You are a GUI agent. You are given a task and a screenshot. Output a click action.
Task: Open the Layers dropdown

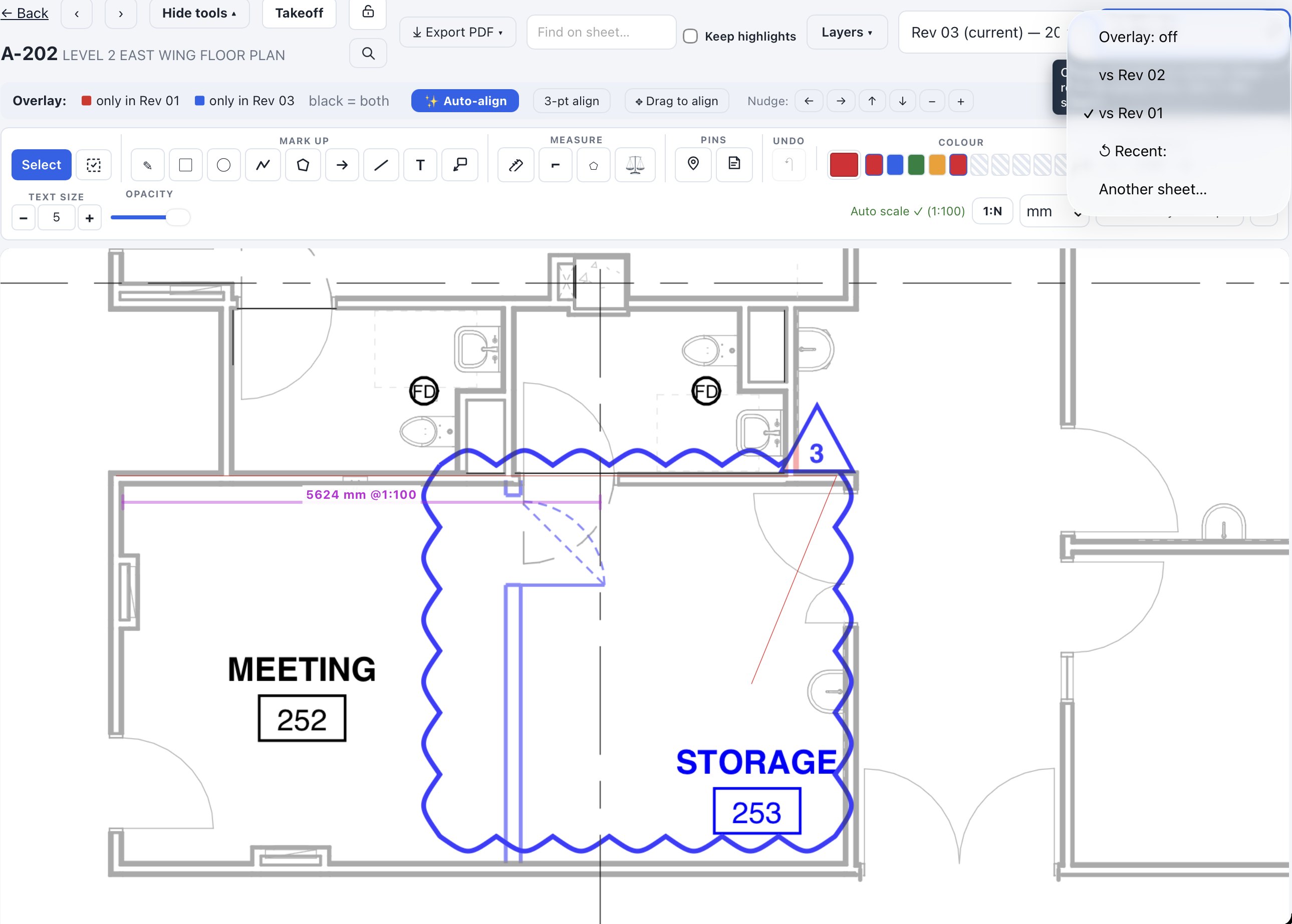[x=846, y=33]
